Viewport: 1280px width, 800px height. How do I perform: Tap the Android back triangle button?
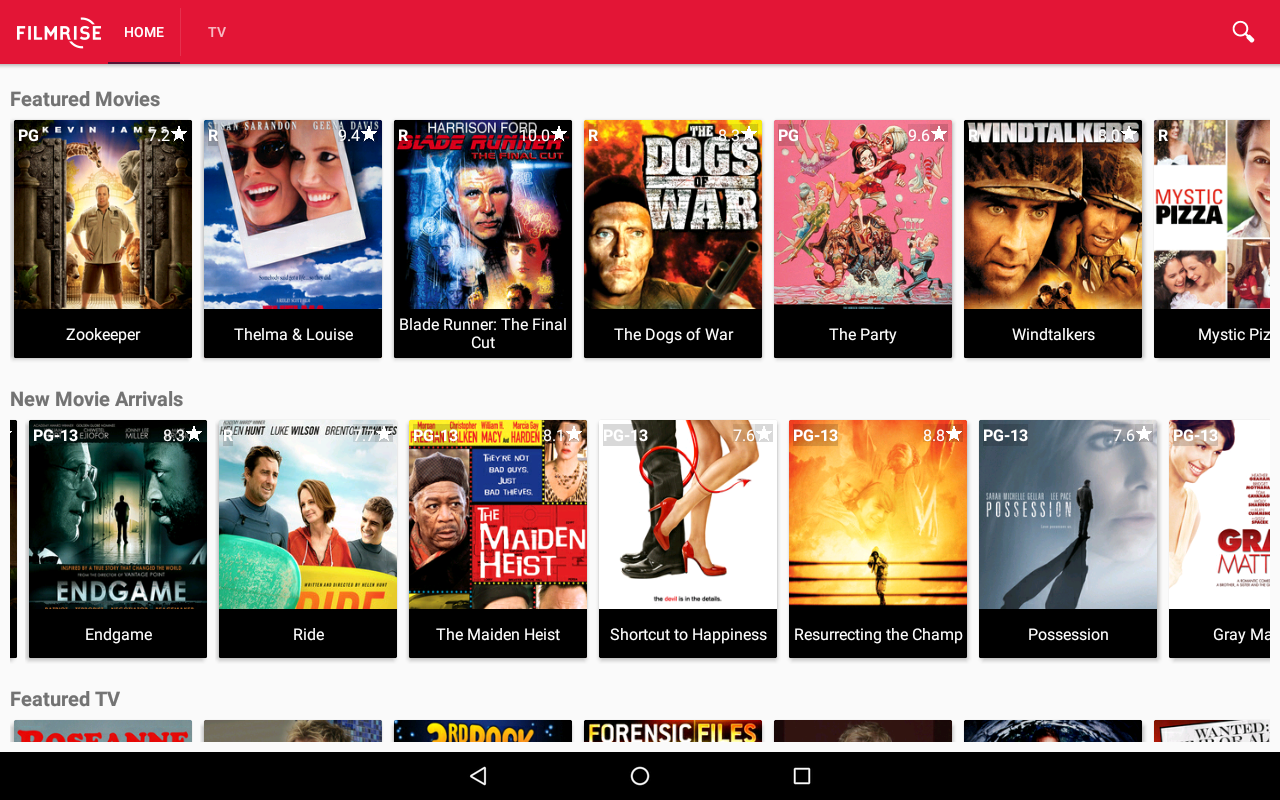(478, 776)
